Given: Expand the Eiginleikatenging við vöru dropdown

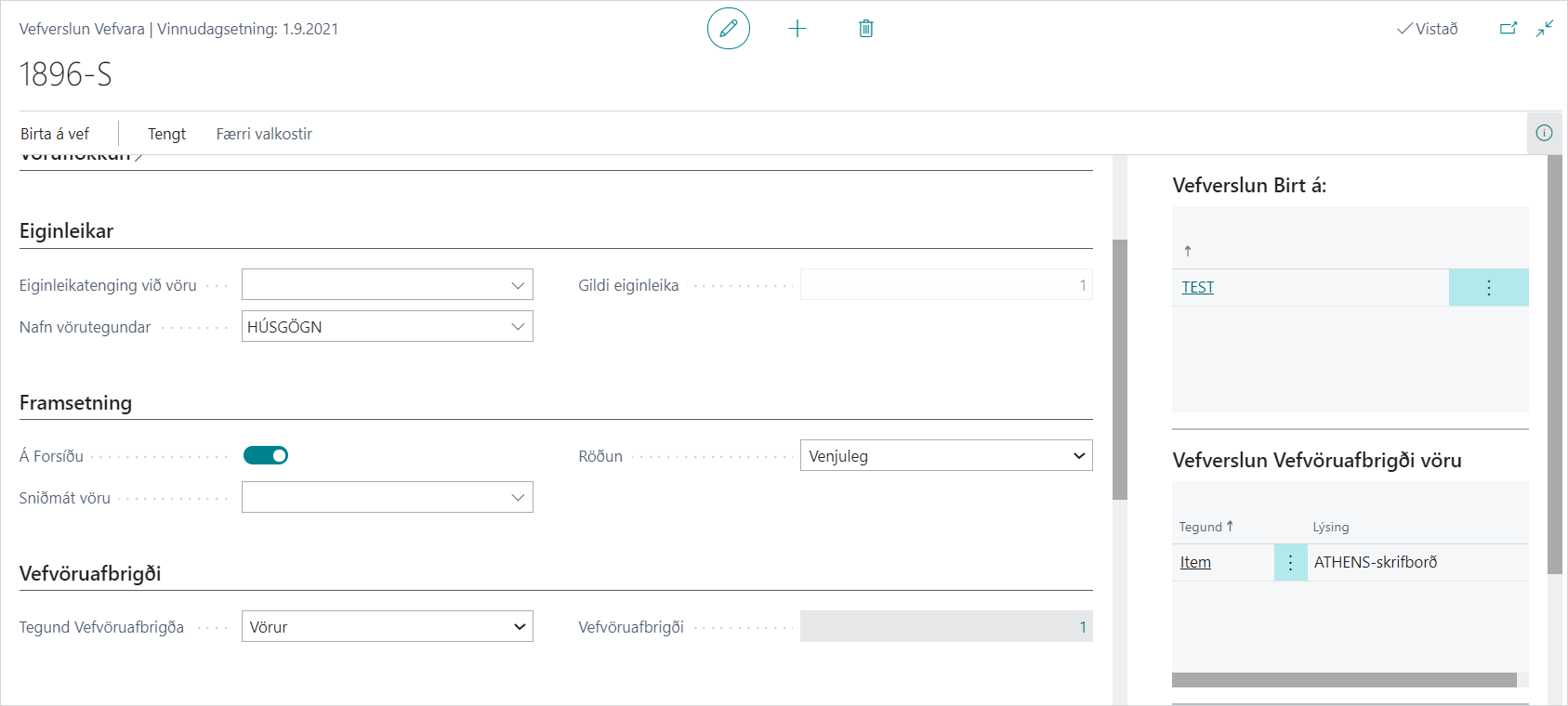Looking at the screenshot, I should (x=518, y=285).
